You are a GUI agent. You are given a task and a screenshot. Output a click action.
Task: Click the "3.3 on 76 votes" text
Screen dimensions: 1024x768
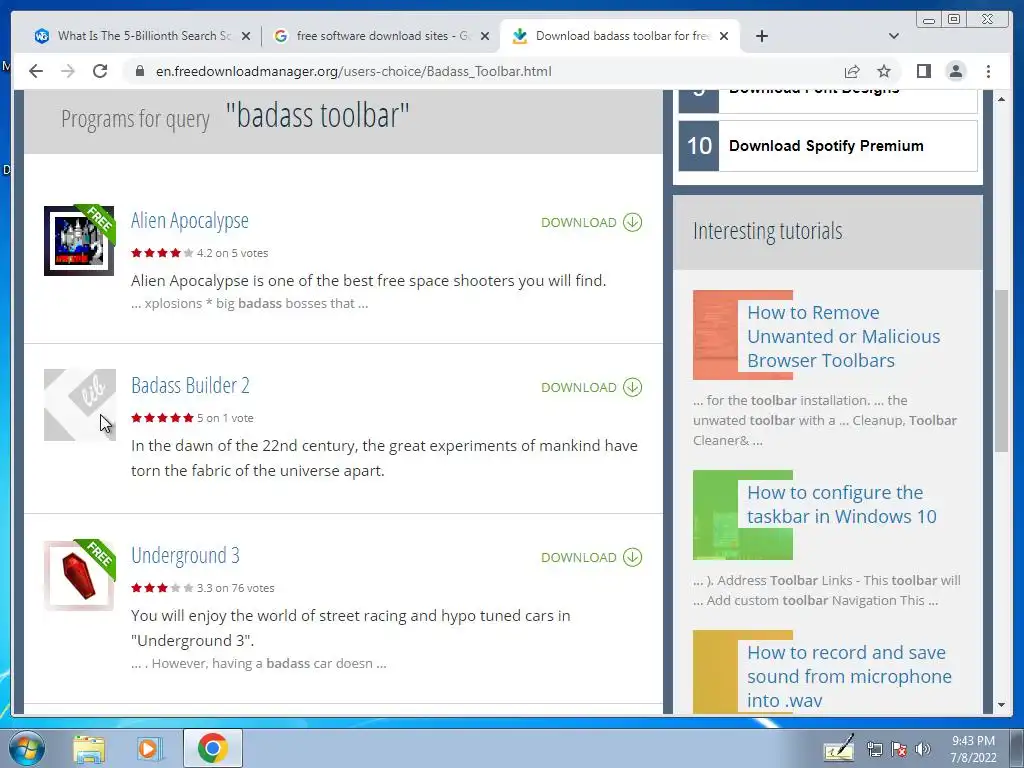point(236,588)
